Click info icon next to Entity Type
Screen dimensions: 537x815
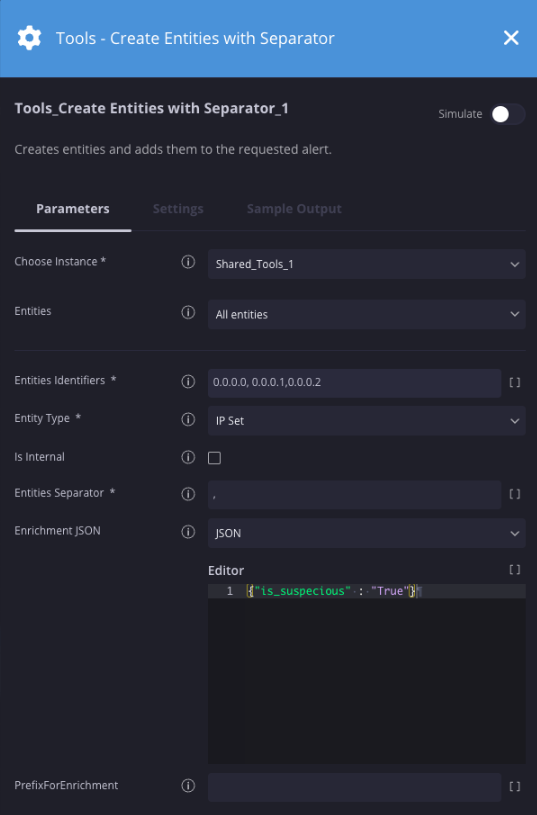188,419
